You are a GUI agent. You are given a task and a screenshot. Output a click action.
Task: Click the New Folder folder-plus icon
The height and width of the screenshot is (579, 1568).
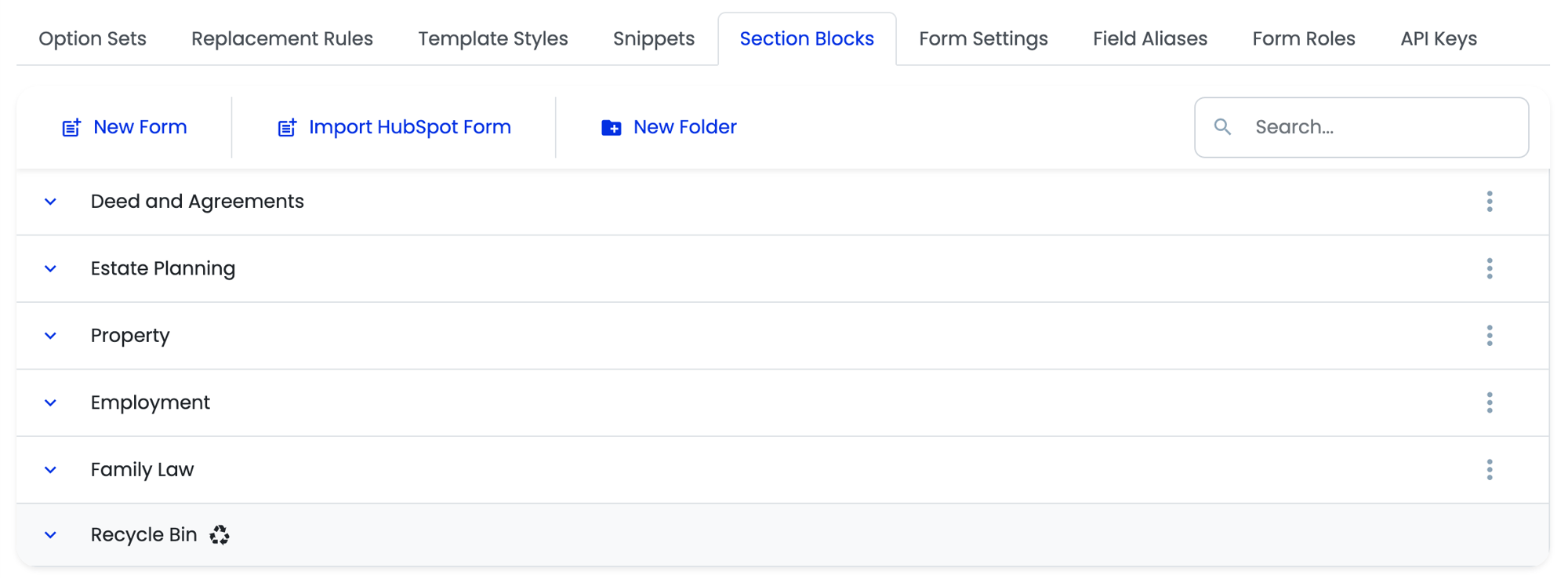tap(610, 126)
